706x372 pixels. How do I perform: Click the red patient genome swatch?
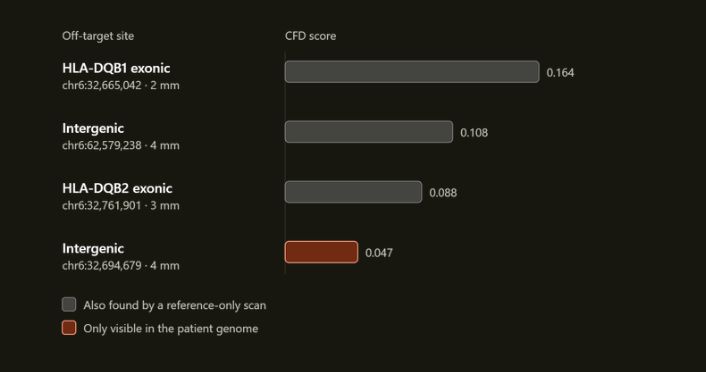(x=69, y=328)
